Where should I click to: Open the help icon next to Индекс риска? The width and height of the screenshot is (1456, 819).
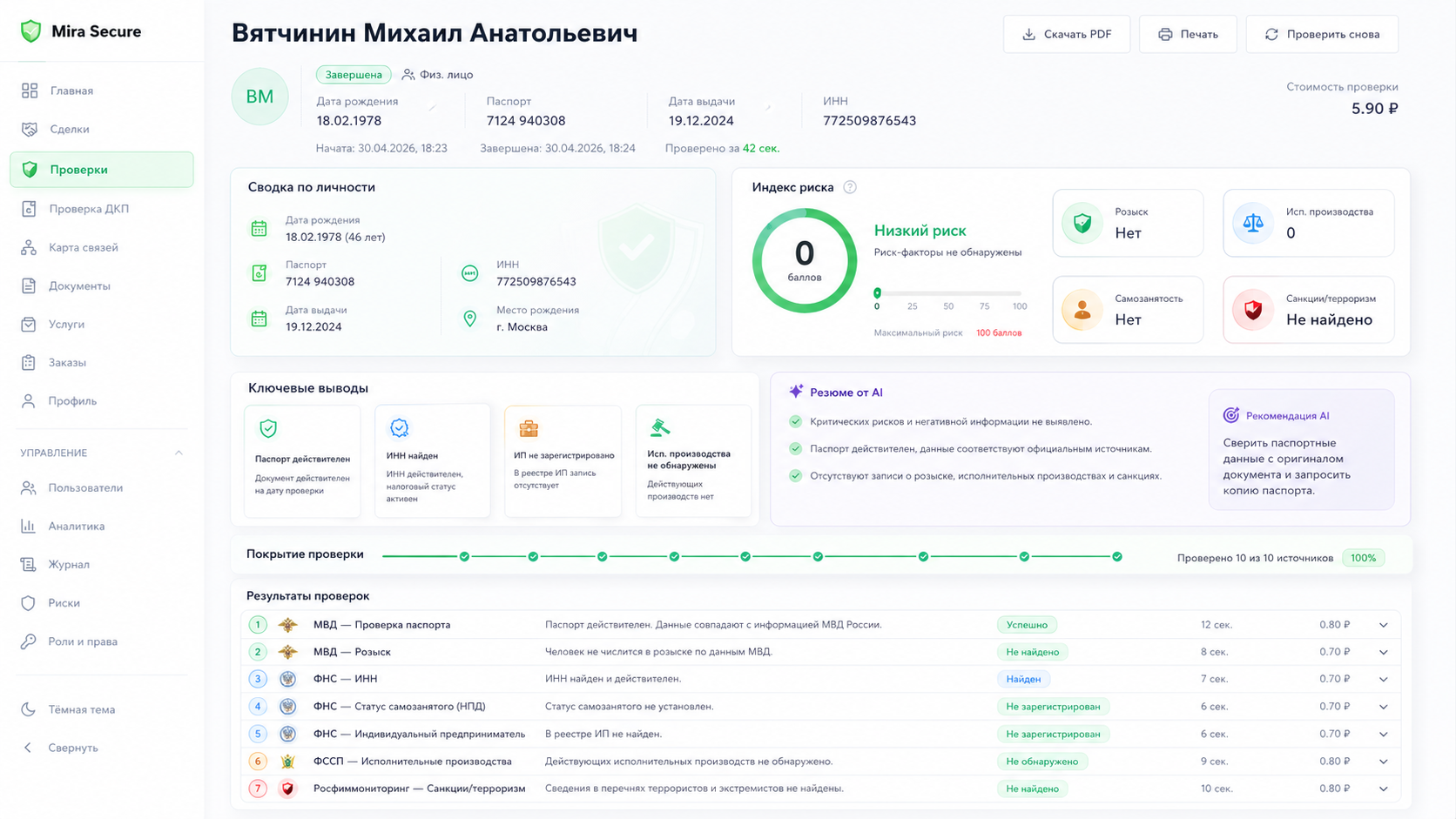tap(850, 187)
